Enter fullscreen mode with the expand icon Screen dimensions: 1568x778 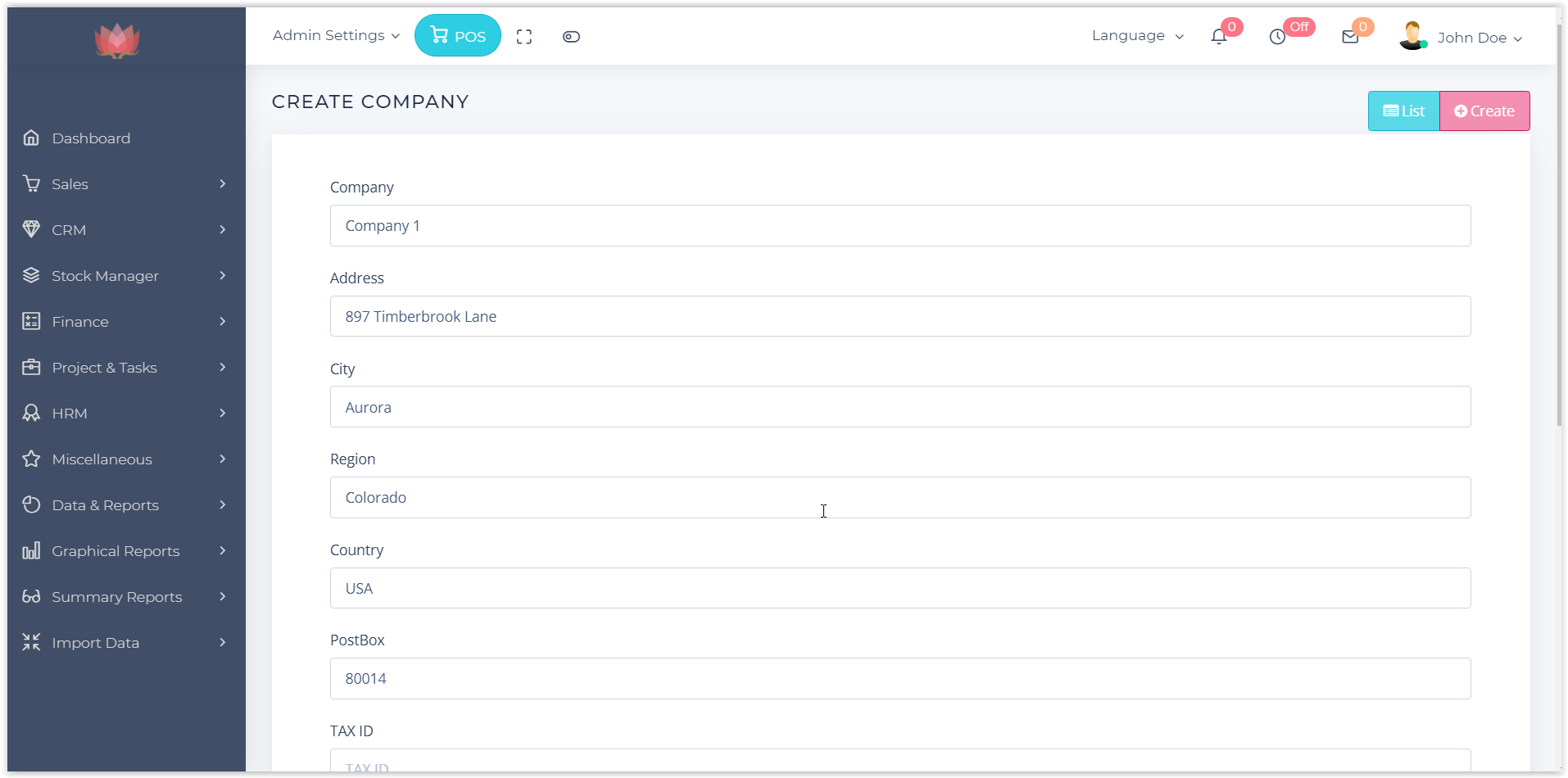click(x=524, y=36)
